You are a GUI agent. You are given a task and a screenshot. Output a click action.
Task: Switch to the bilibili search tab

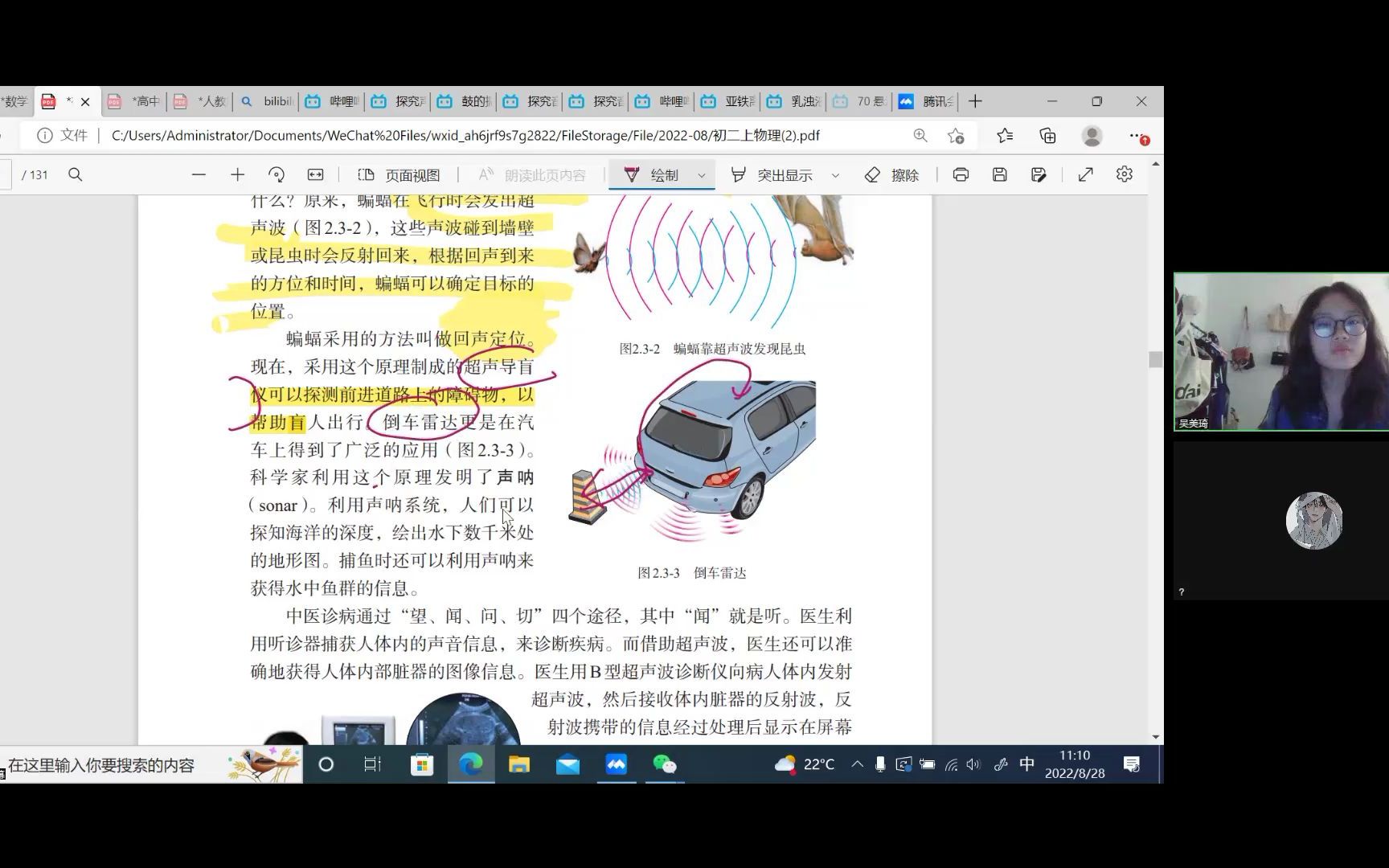[266, 101]
